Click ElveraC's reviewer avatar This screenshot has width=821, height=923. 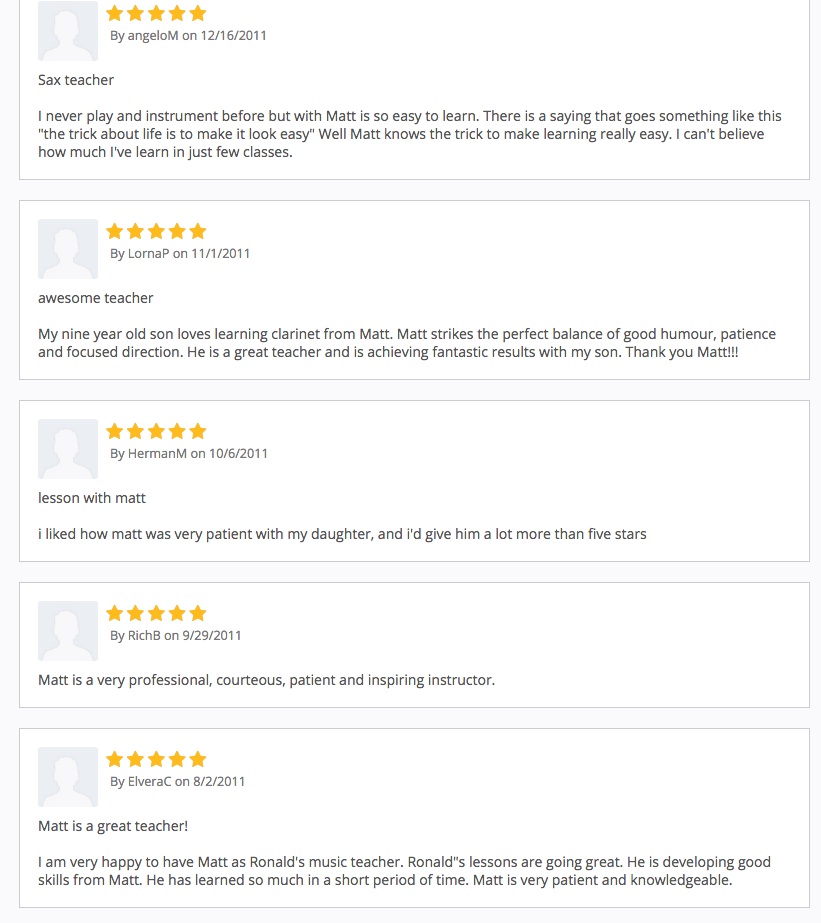68,777
